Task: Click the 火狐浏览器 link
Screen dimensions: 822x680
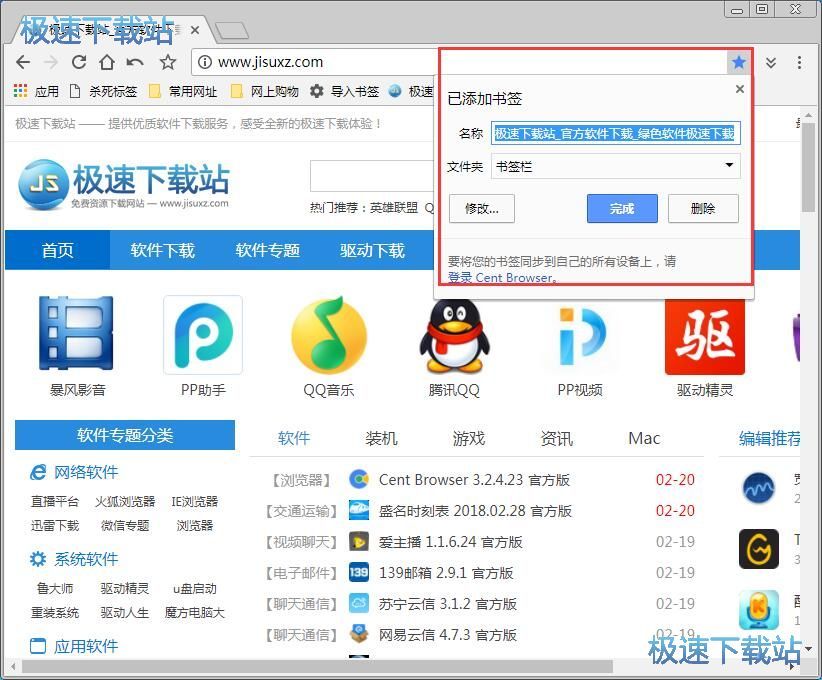Action: click(125, 501)
